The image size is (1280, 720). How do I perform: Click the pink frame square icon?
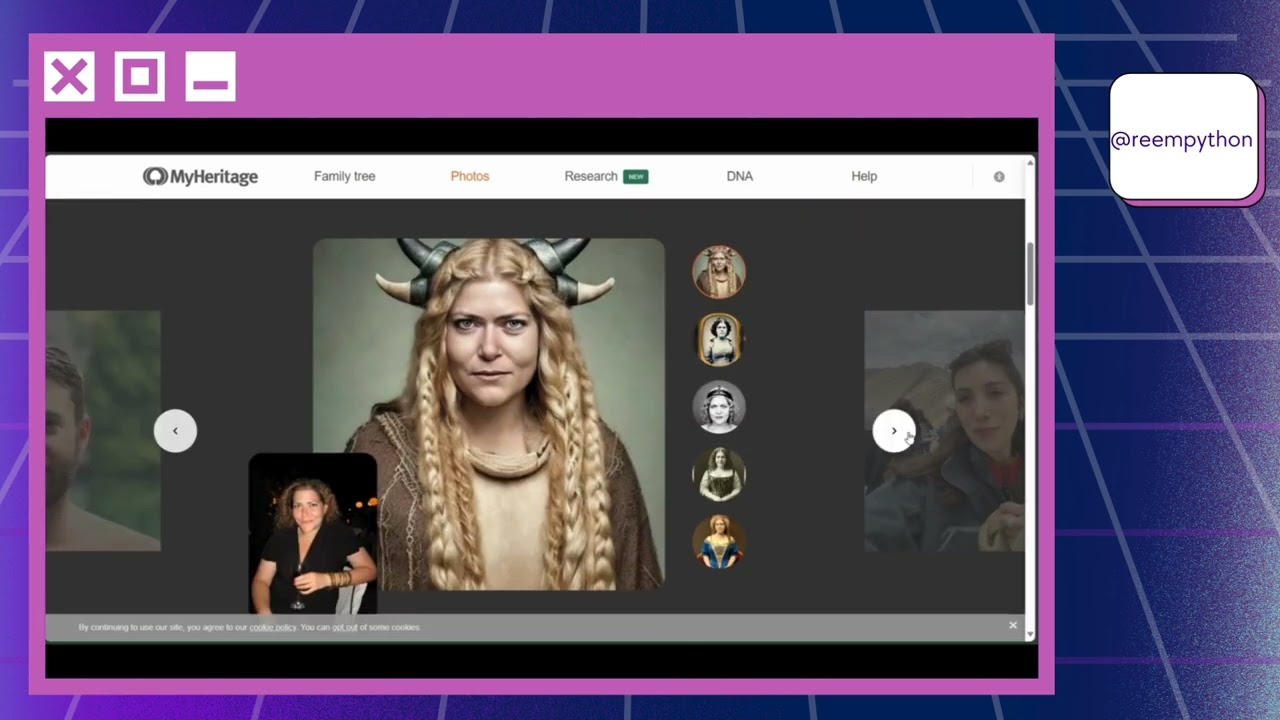point(140,77)
